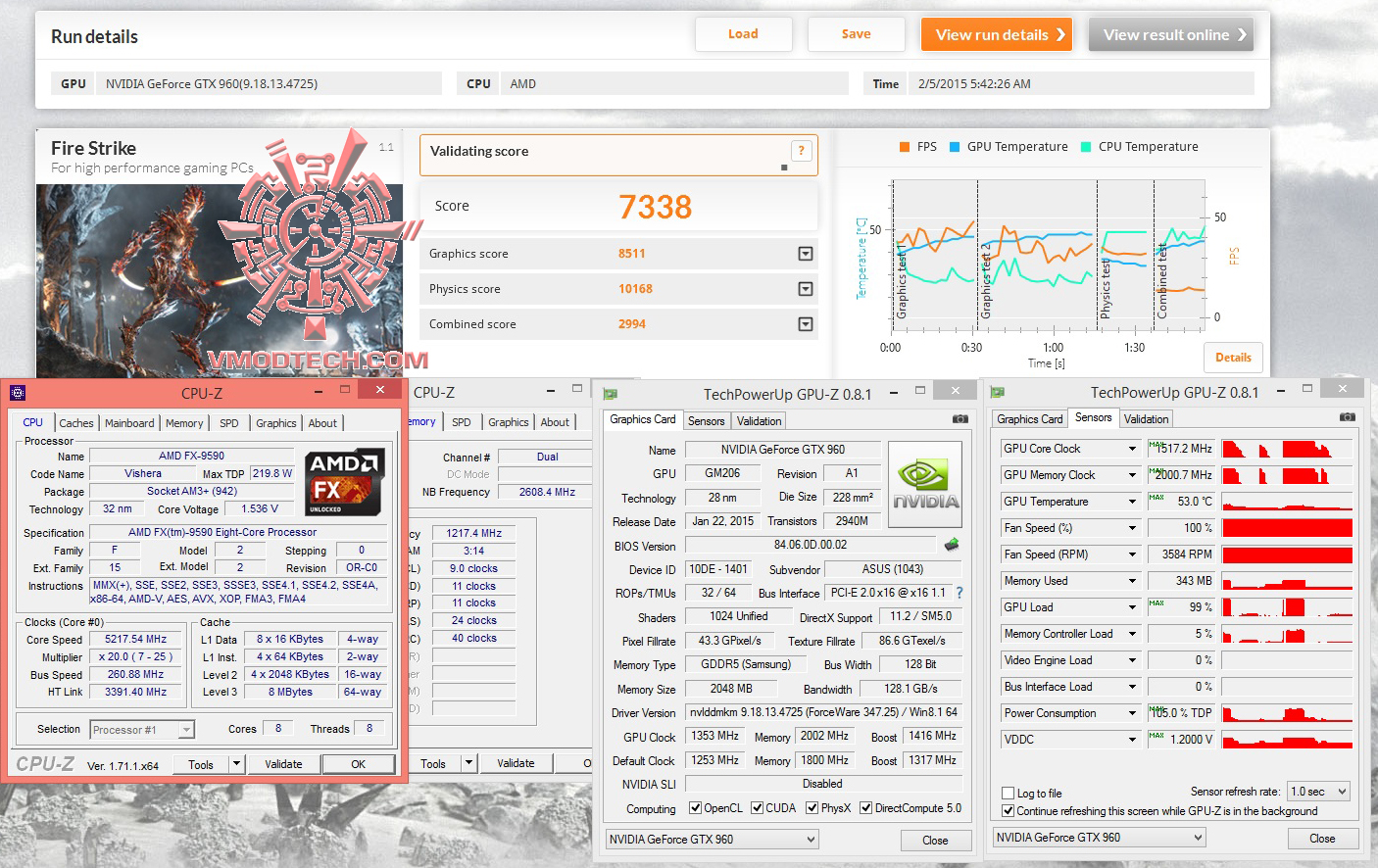
Task: Click the title bar icon of GPU-Z Sensors window
Action: pyautogui.click(x=997, y=393)
